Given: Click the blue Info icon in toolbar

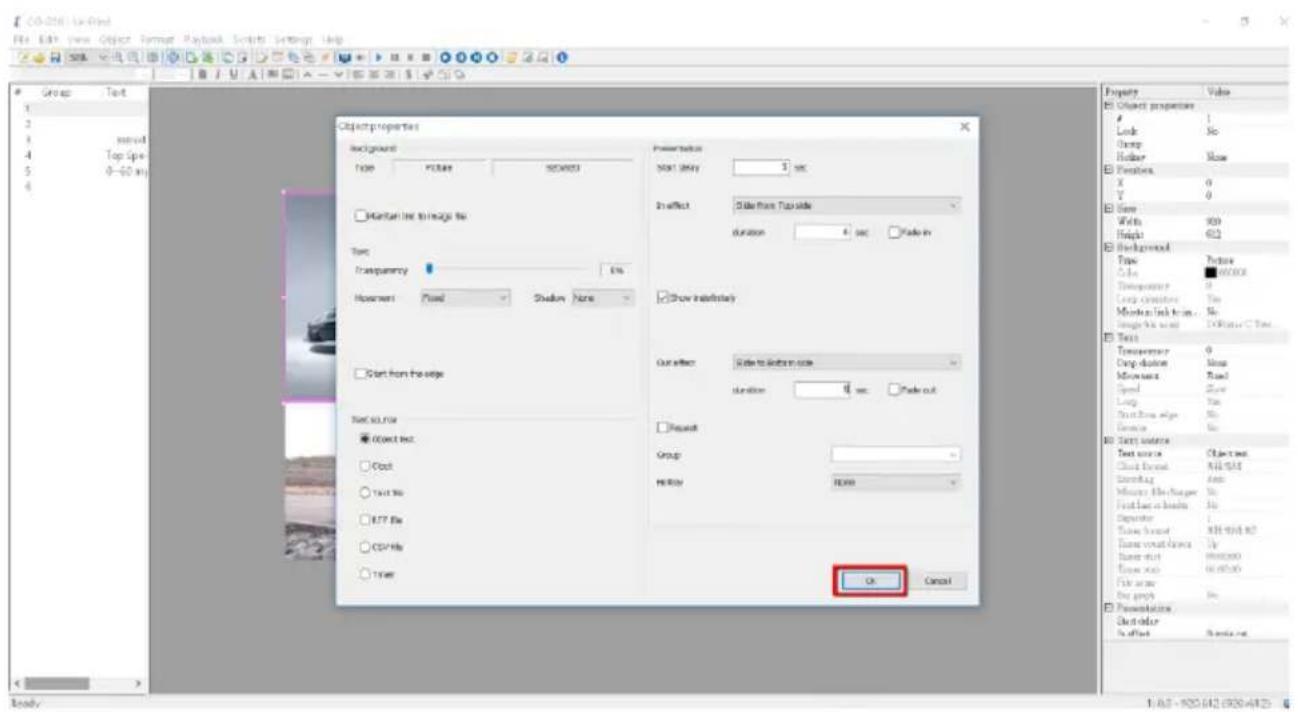Looking at the screenshot, I should [562, 58].
